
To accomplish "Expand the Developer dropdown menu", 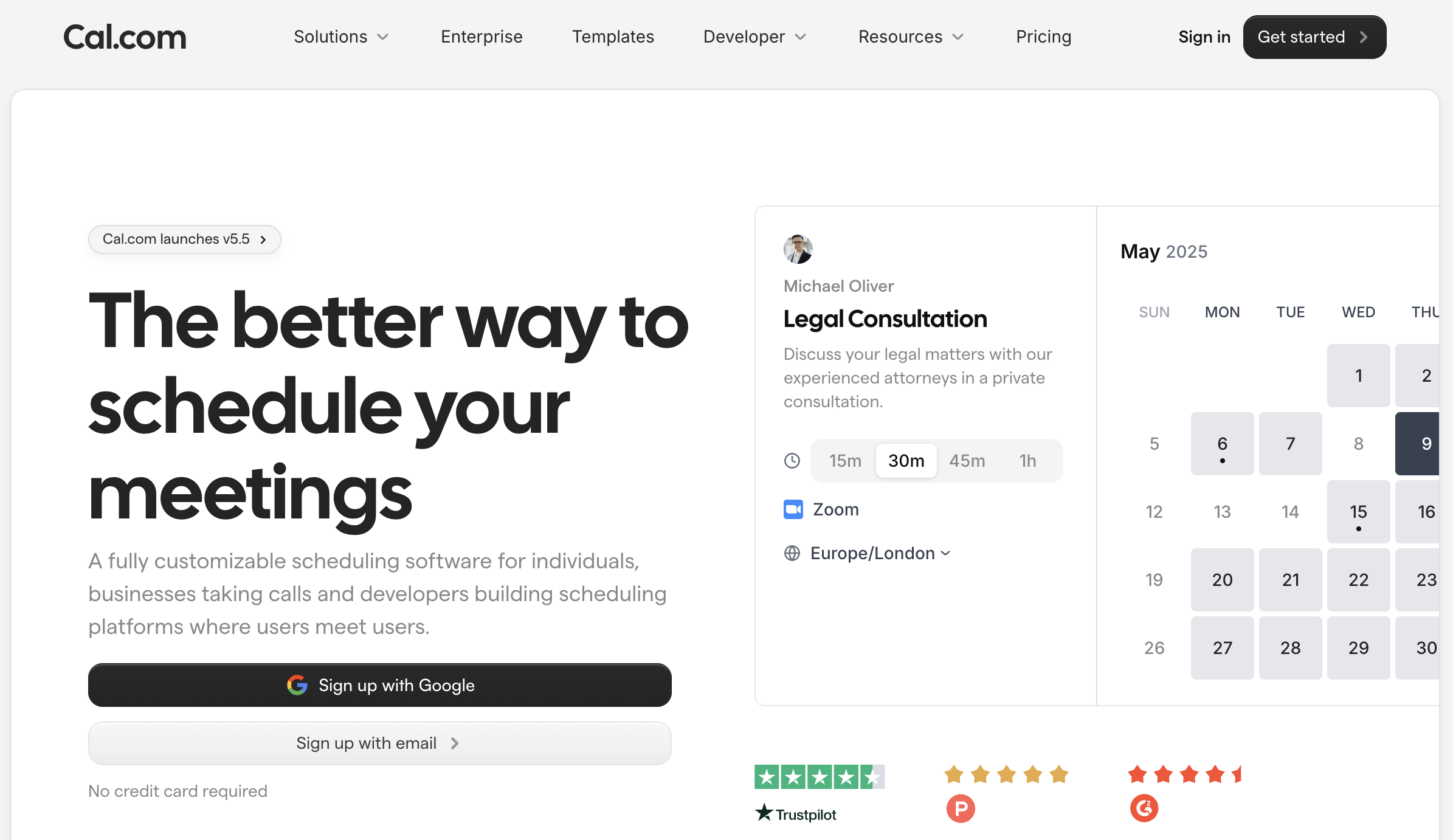I will 754,37.
